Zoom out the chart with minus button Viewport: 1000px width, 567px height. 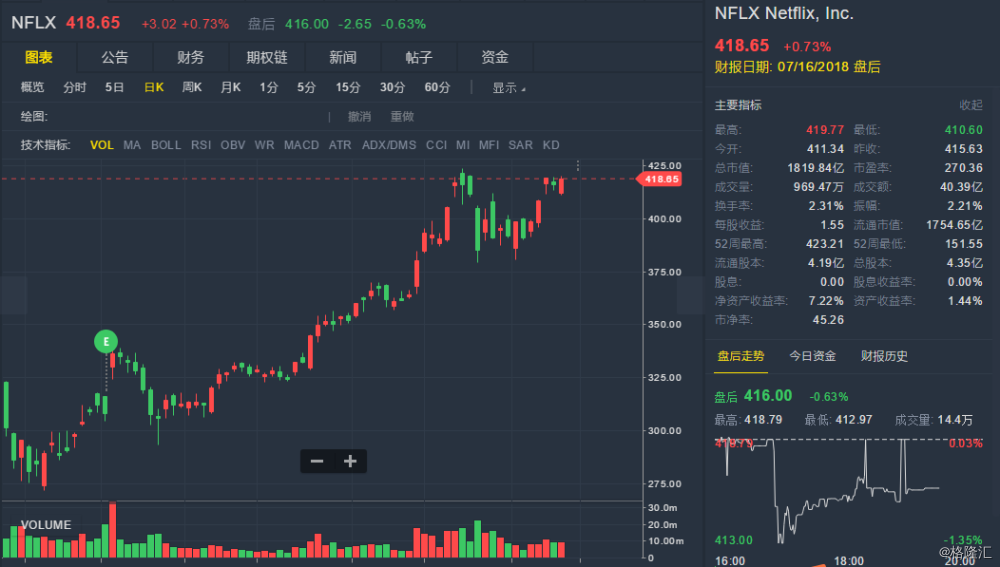pos(317,461)
